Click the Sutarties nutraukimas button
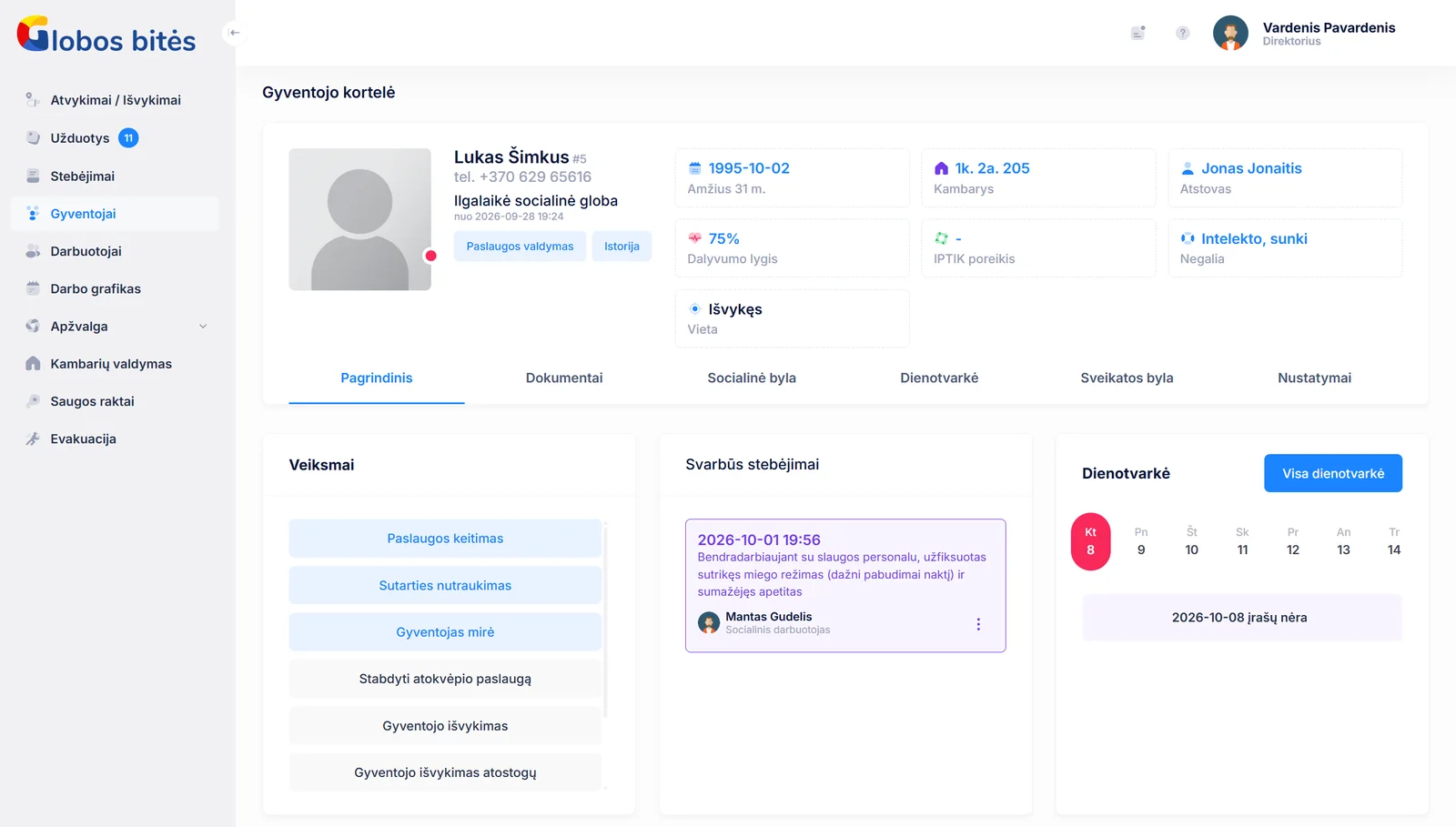 445,586
